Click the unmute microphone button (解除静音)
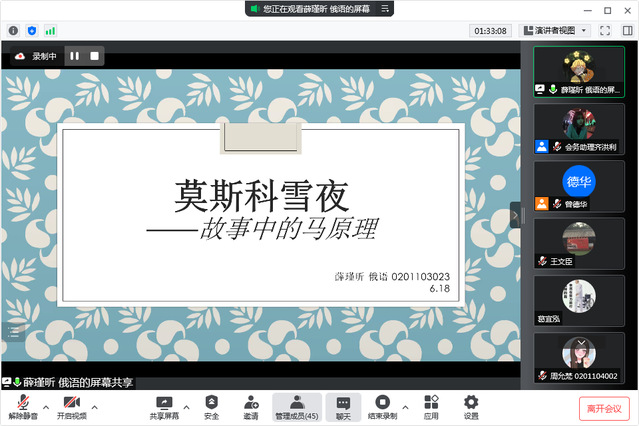 coord(20,406)
